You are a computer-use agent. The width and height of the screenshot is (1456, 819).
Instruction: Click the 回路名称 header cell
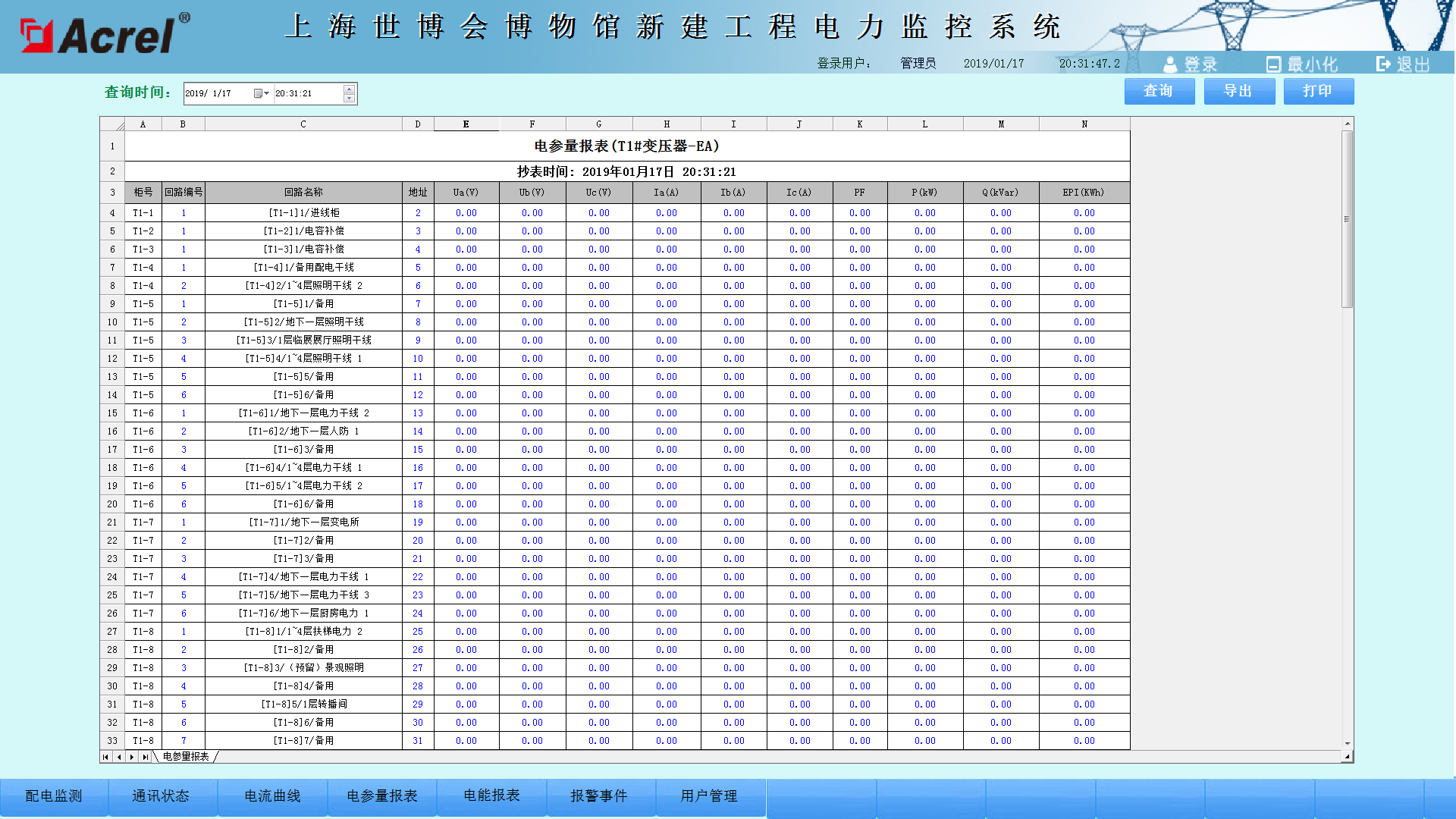tap(303, 193)
